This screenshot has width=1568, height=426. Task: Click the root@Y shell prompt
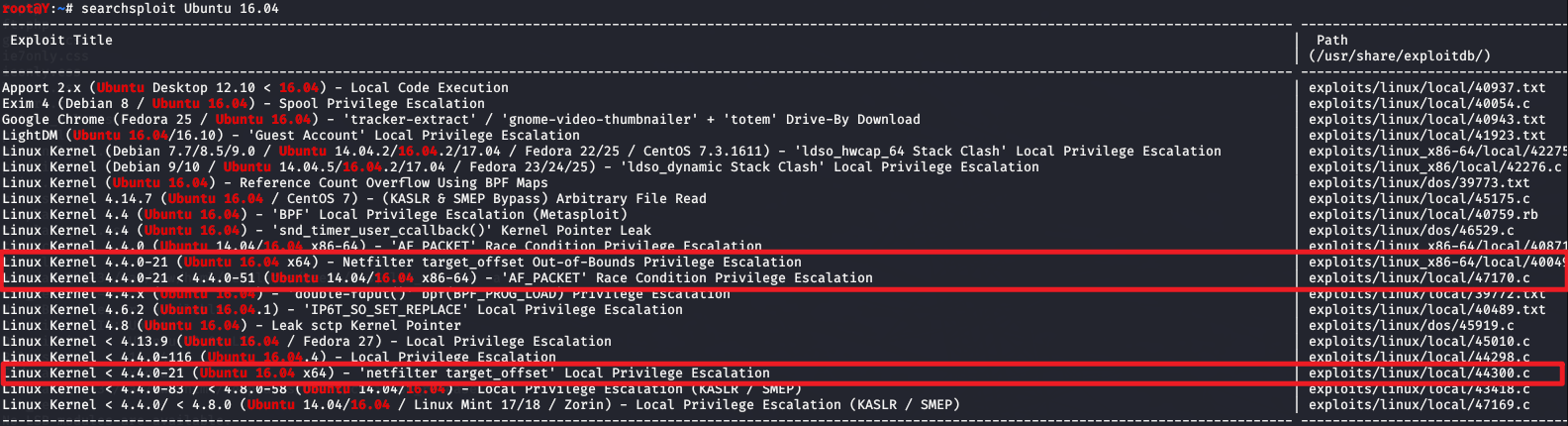pyautogui.click(x=37, y=9)
